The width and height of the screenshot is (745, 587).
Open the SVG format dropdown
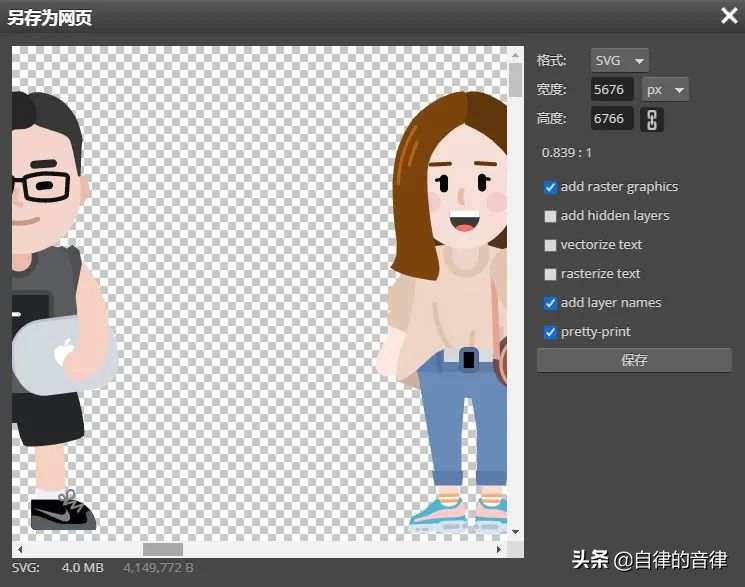pos(620,60)
